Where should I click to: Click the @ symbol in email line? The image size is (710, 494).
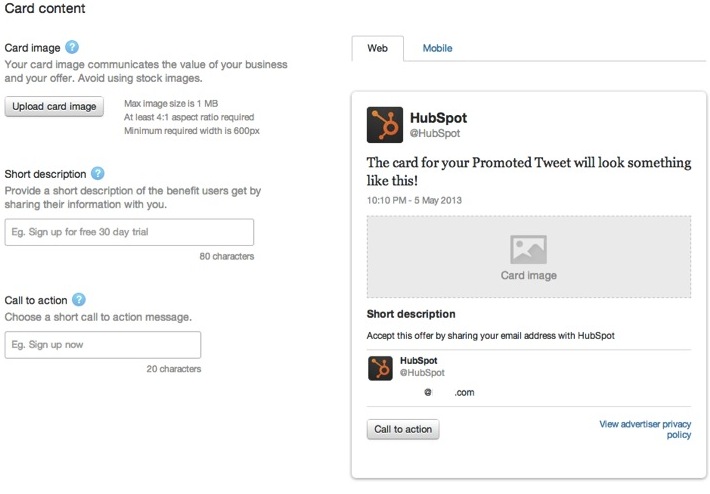(428, 392)
